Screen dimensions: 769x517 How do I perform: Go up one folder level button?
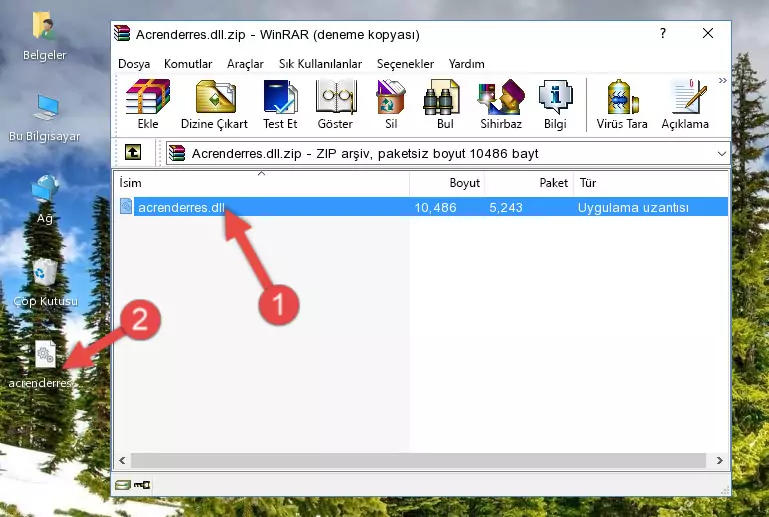(133, 153)
